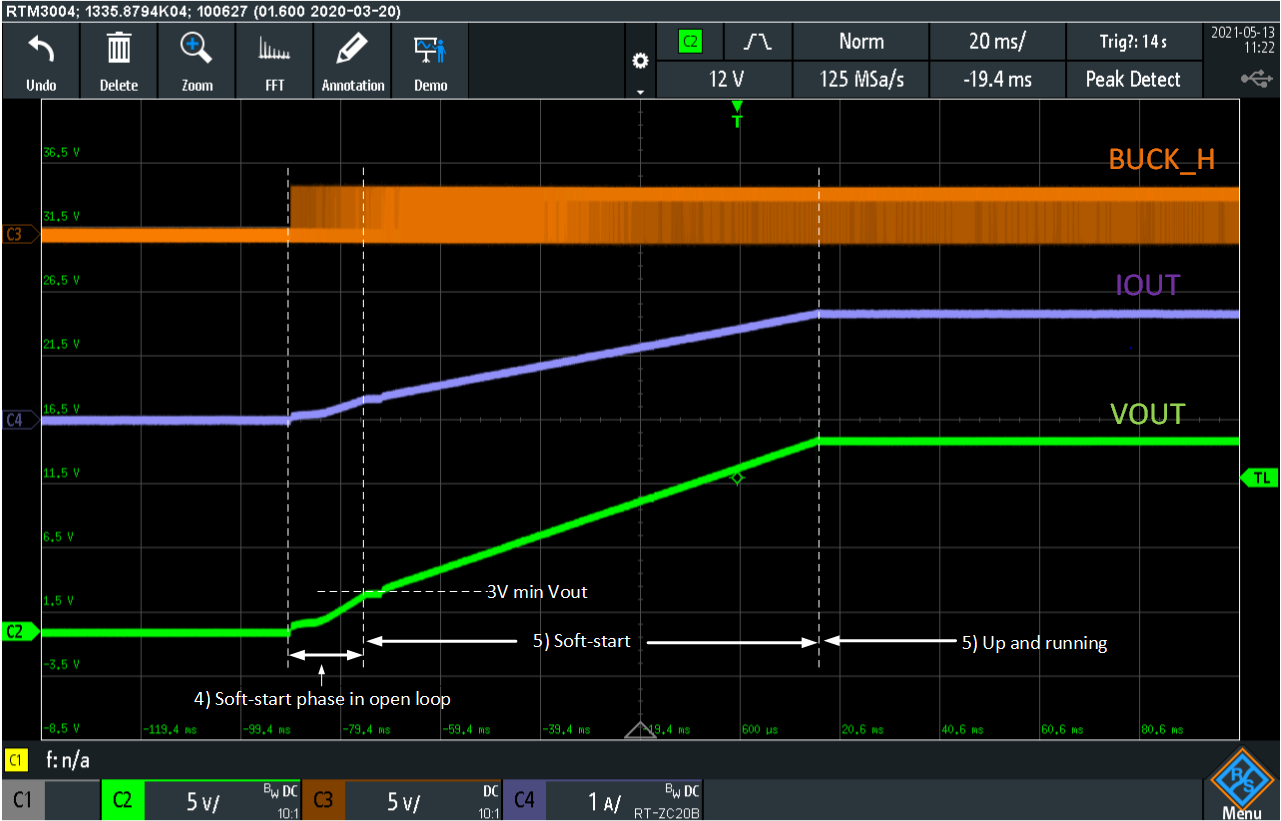Toggle the Norm trigger mode
Screen dimensions: 1281x821
tap(861, 42)
